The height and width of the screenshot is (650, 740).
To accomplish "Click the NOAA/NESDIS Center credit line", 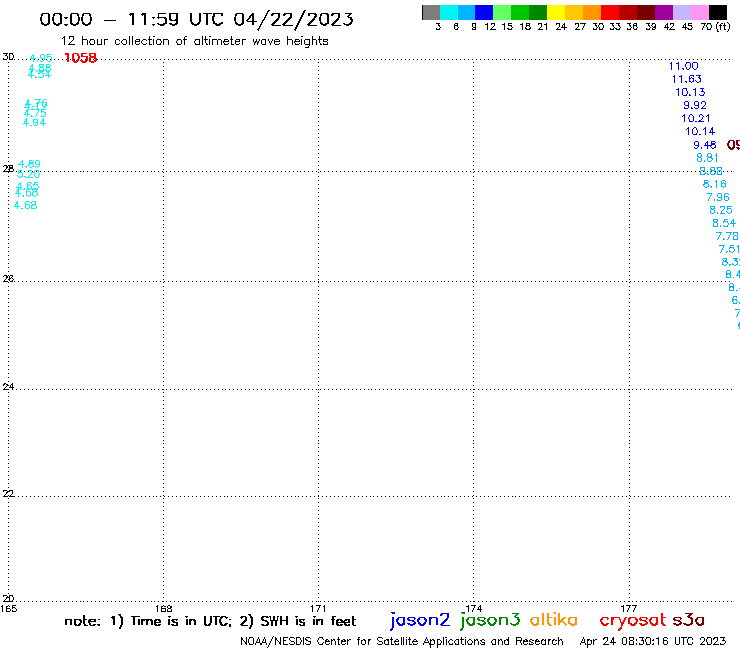I will click(x=402, y=642).
